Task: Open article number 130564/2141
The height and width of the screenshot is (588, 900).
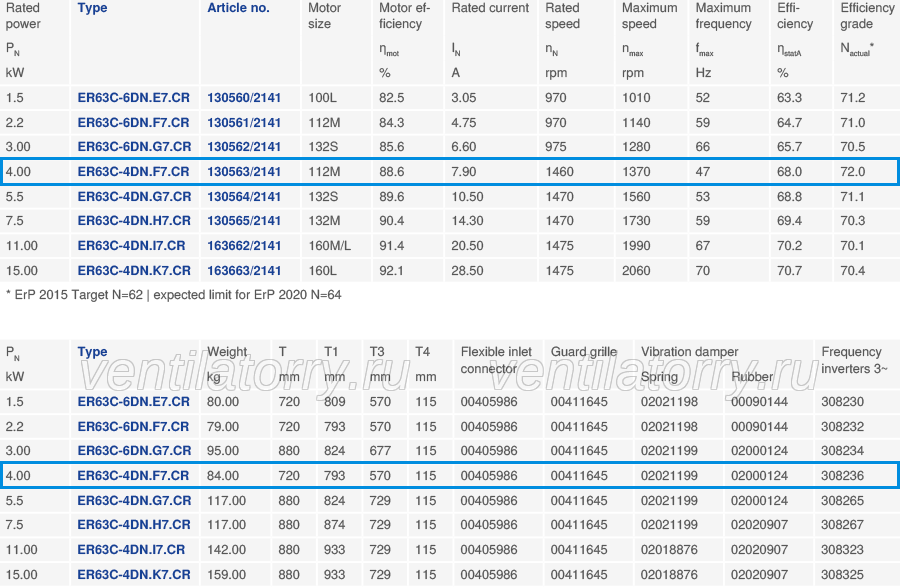Action: coord(244,196)
